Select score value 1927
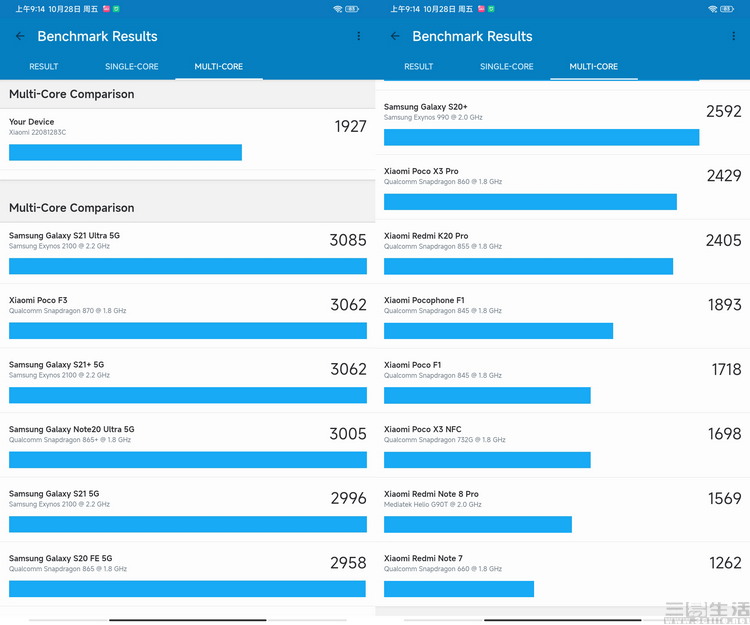The width and height of the screenshot is (750, 625). 351,127
